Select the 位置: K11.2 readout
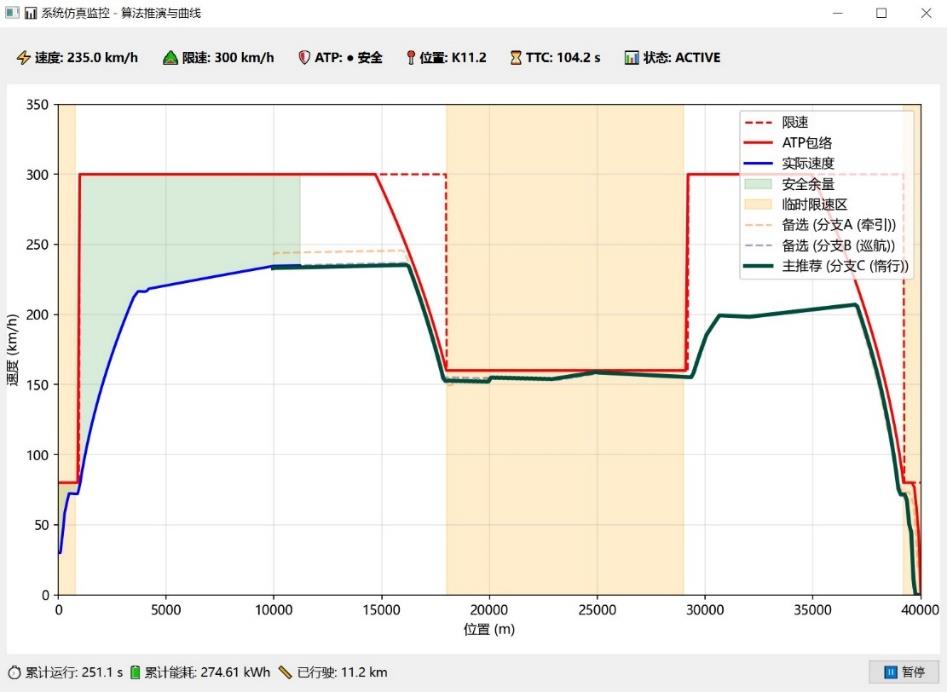 point(453,57)
